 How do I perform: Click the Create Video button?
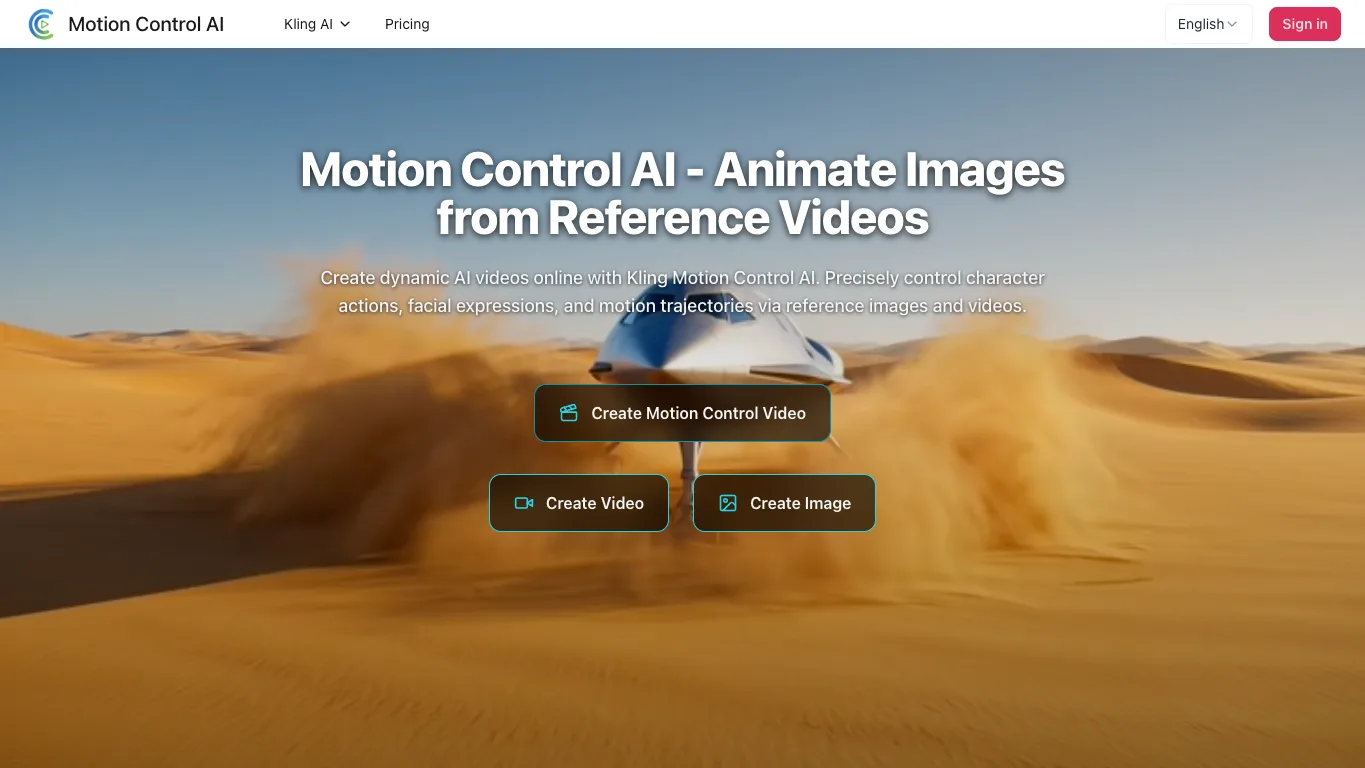[x=578, y=503]
